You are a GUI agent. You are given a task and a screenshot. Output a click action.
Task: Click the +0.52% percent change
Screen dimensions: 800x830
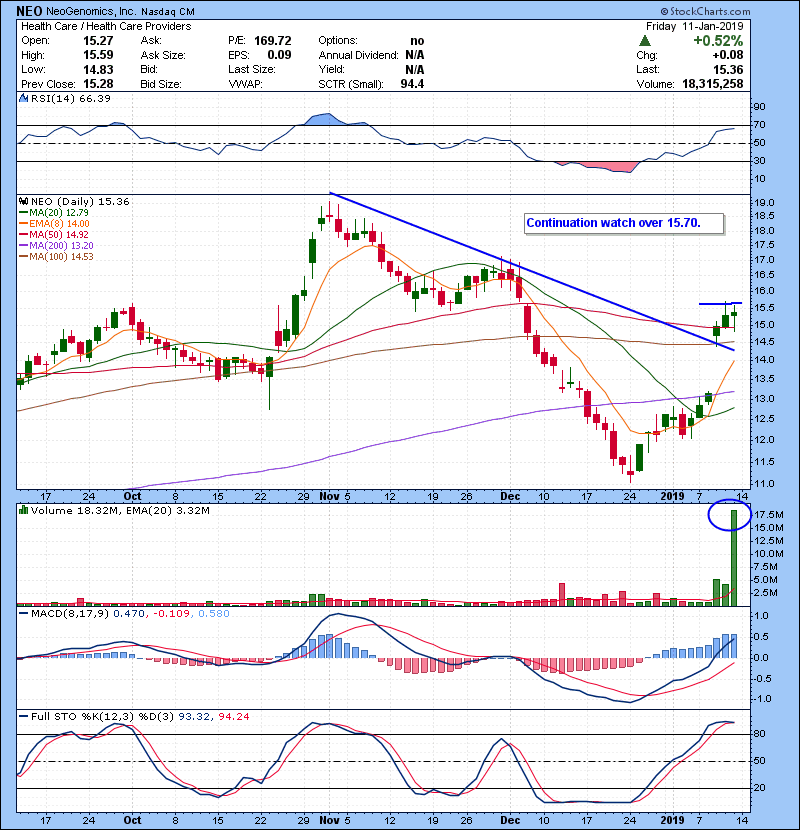pos(718,41)
